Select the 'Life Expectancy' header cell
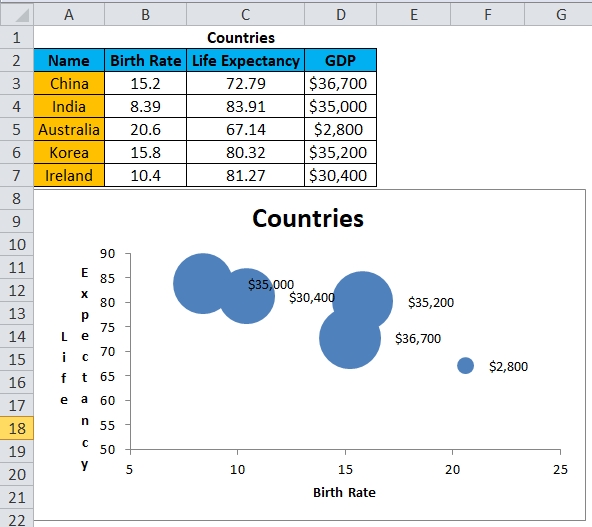 tap(245, 60)
